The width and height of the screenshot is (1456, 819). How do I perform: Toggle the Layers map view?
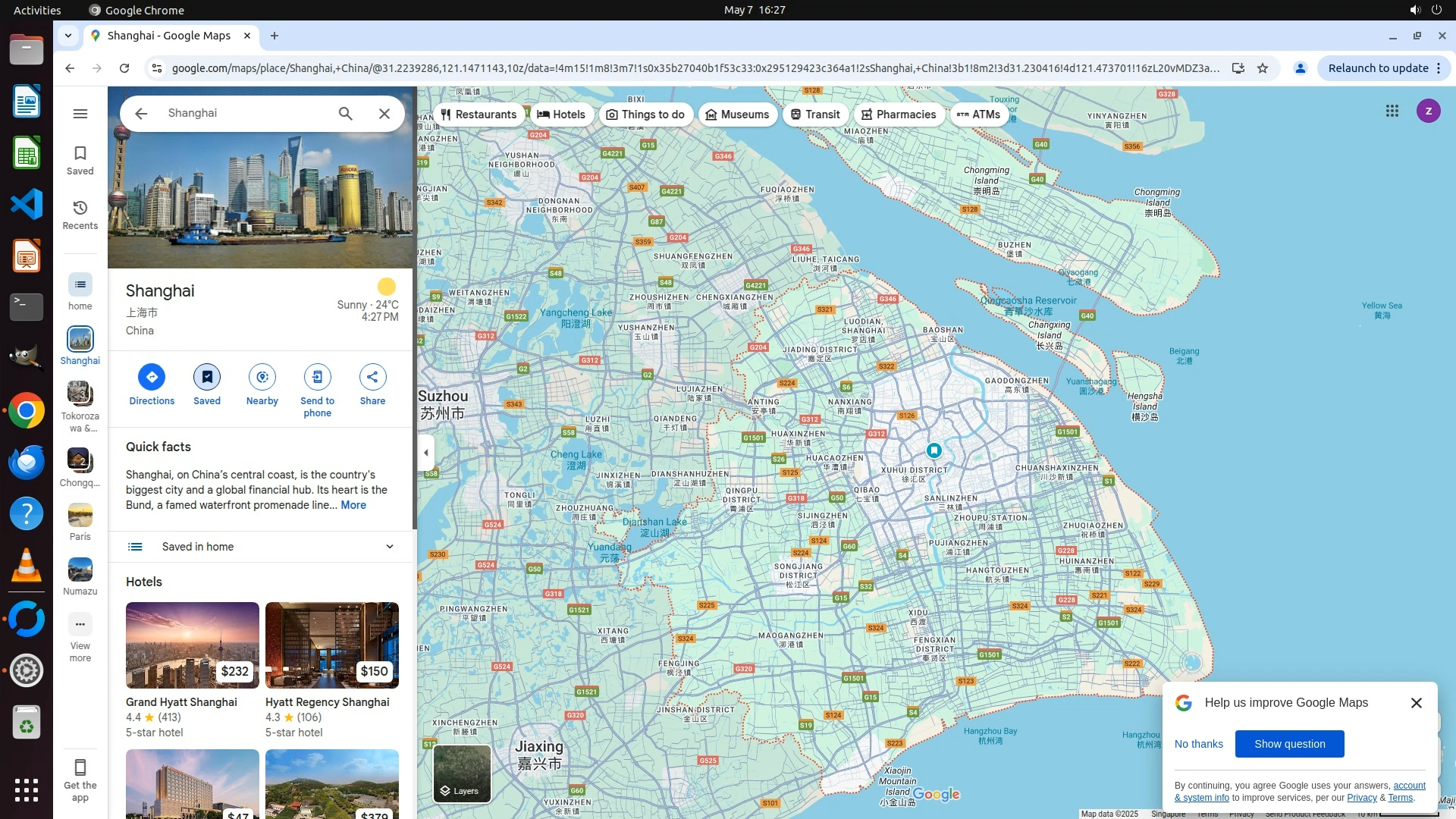462,773
